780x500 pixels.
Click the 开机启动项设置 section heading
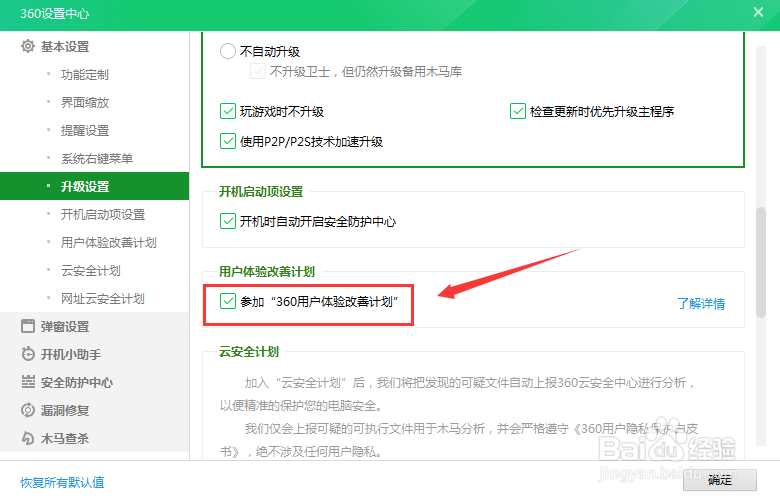click(261, 192)
